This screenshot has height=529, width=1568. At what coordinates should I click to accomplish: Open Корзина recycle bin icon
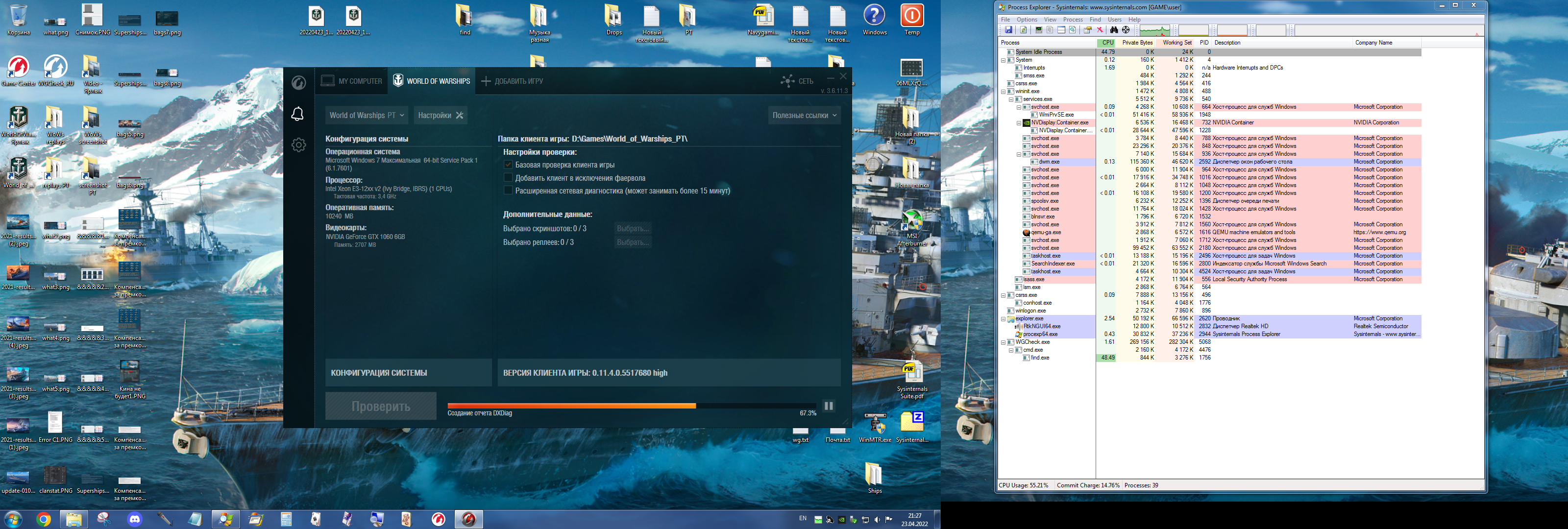coord(18,20)
